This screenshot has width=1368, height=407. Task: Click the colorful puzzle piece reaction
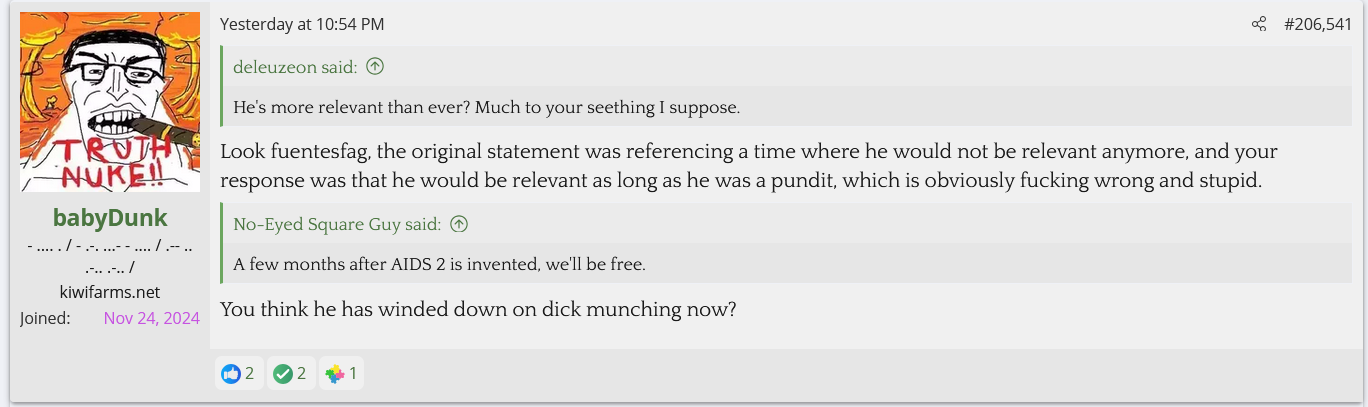pos(335,374)
